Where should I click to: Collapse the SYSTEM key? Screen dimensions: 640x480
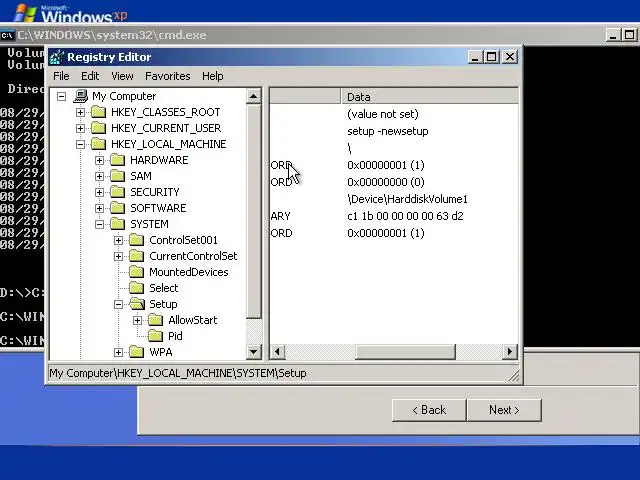coord(100,224)
